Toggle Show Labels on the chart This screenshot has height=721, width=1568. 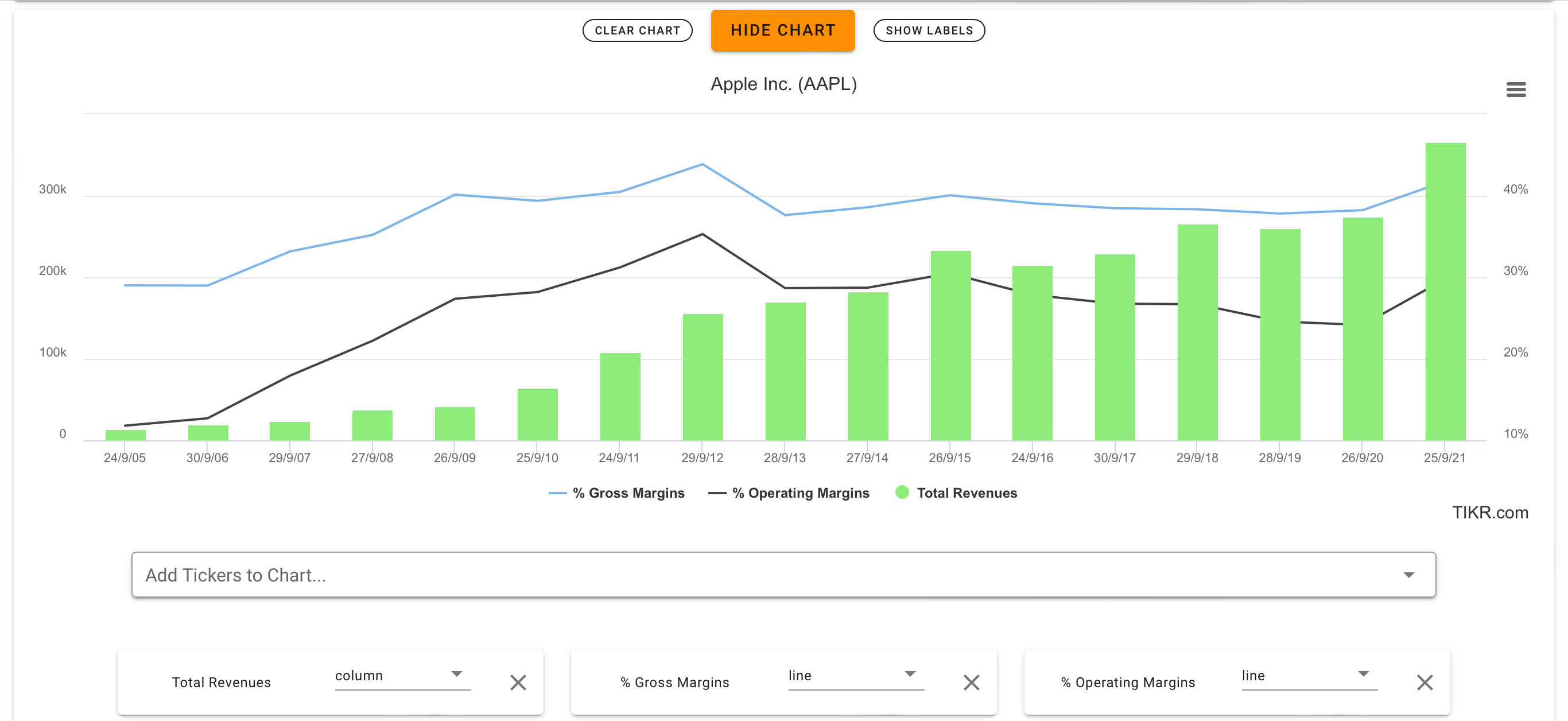929,30
